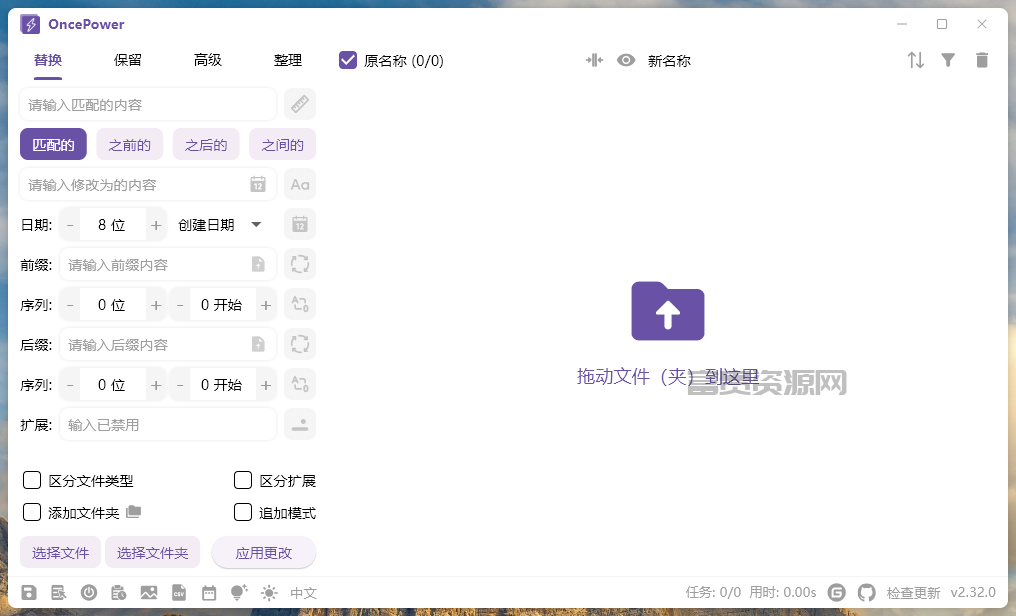Open the GitHub icon link

[x=866, y=593]
